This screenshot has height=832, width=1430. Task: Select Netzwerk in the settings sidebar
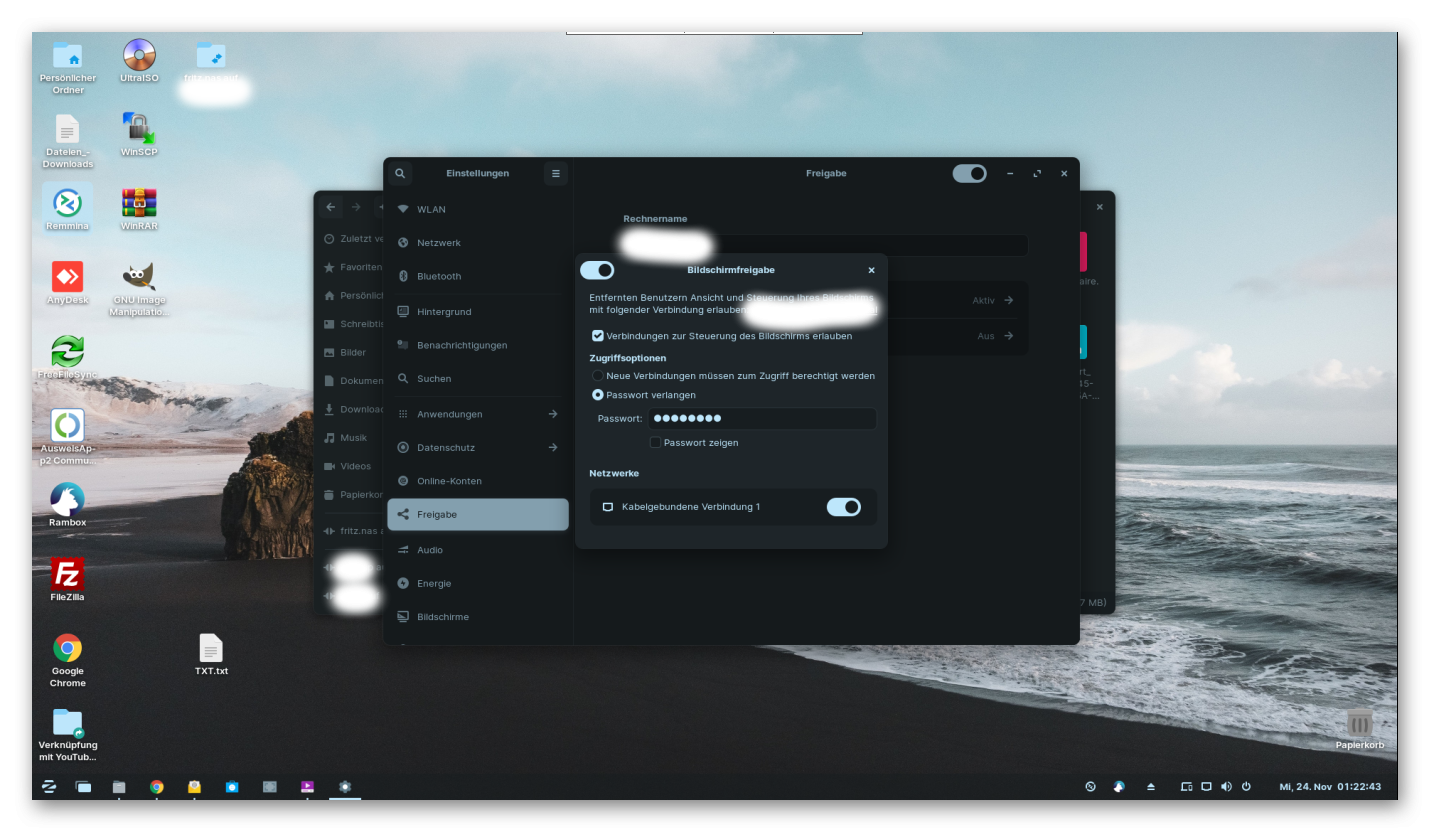tap(478, 243)
